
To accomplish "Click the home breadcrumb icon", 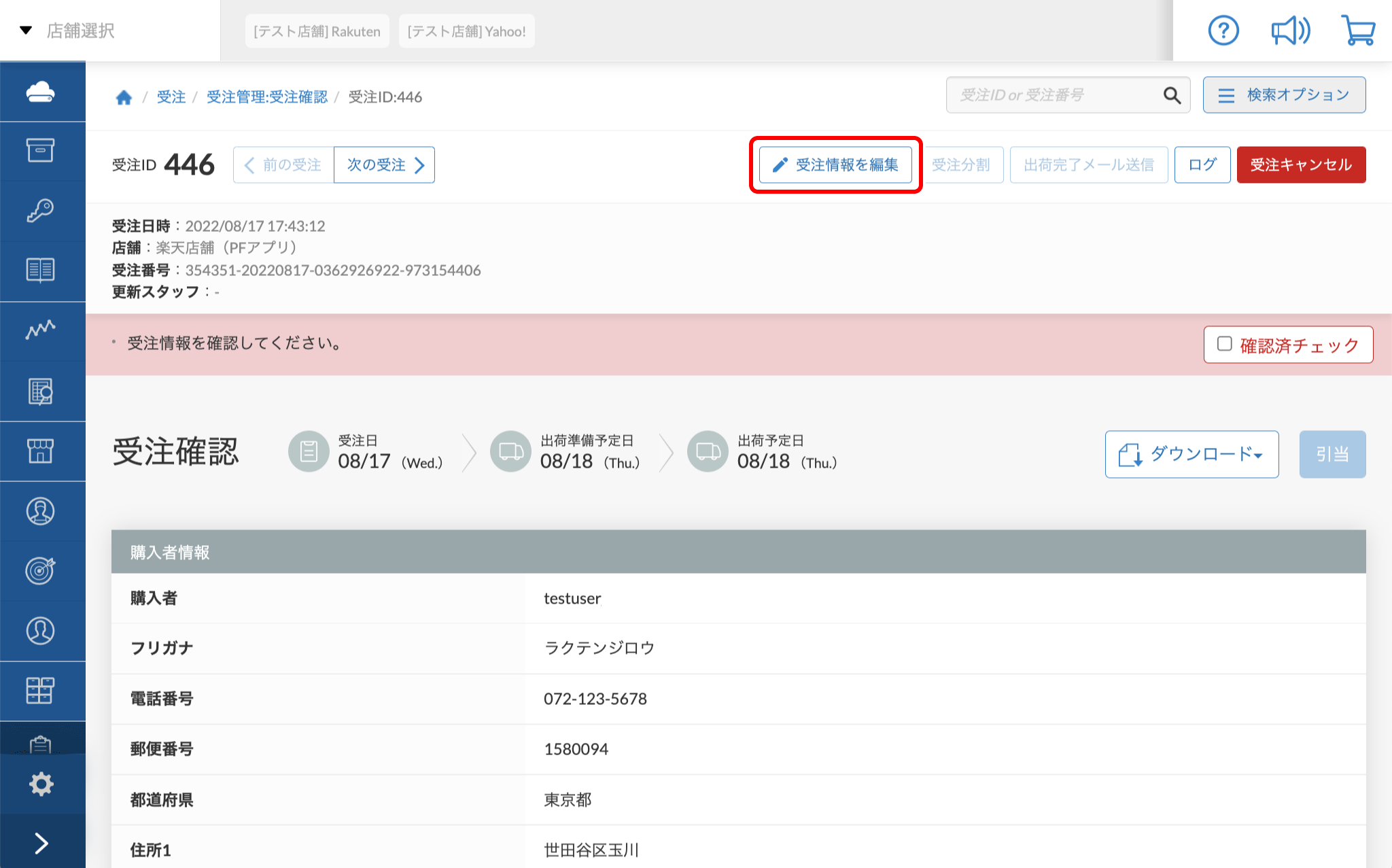I will [x=124, y=97].
